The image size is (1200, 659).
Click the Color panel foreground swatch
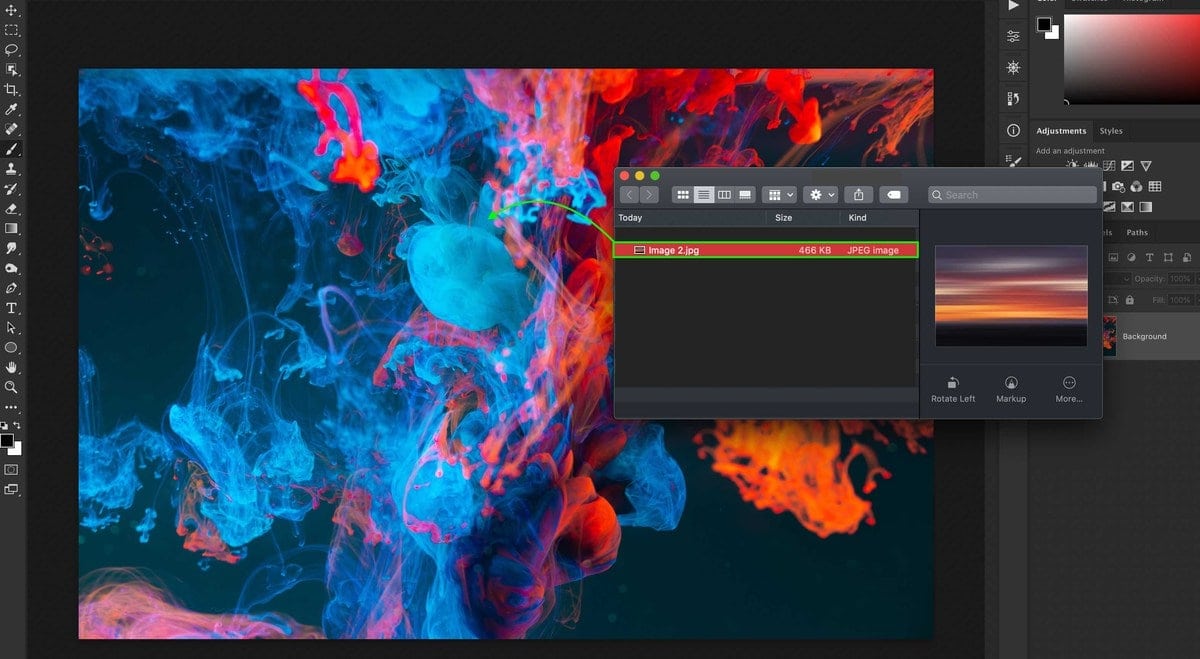pyautogui.click(x=1043, y=24)
